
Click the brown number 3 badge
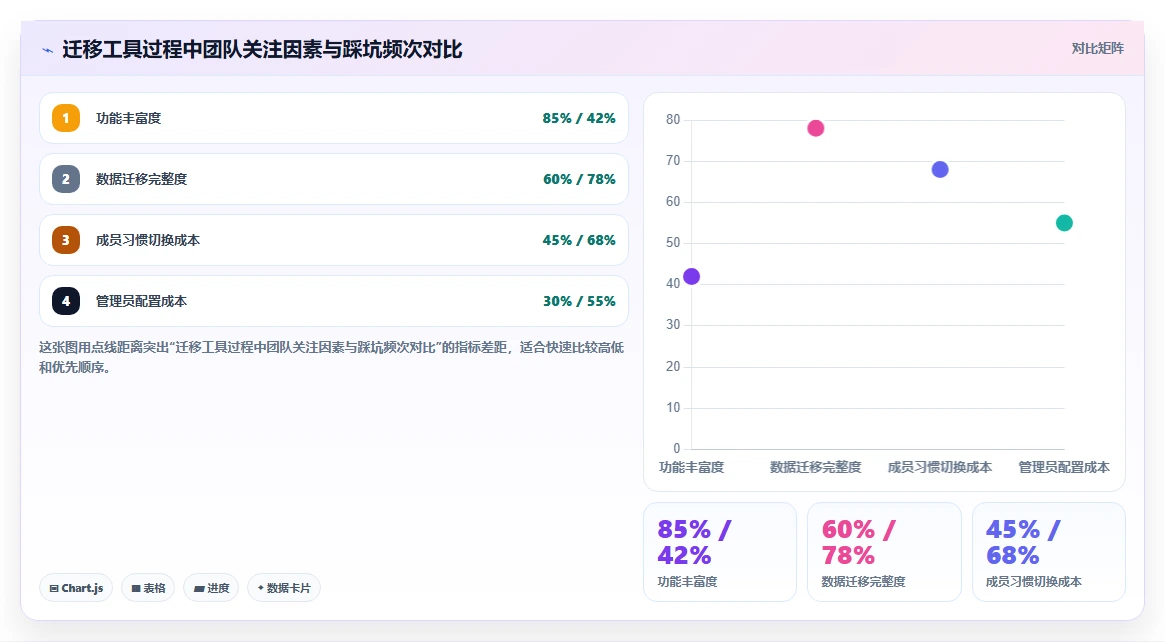66,240
